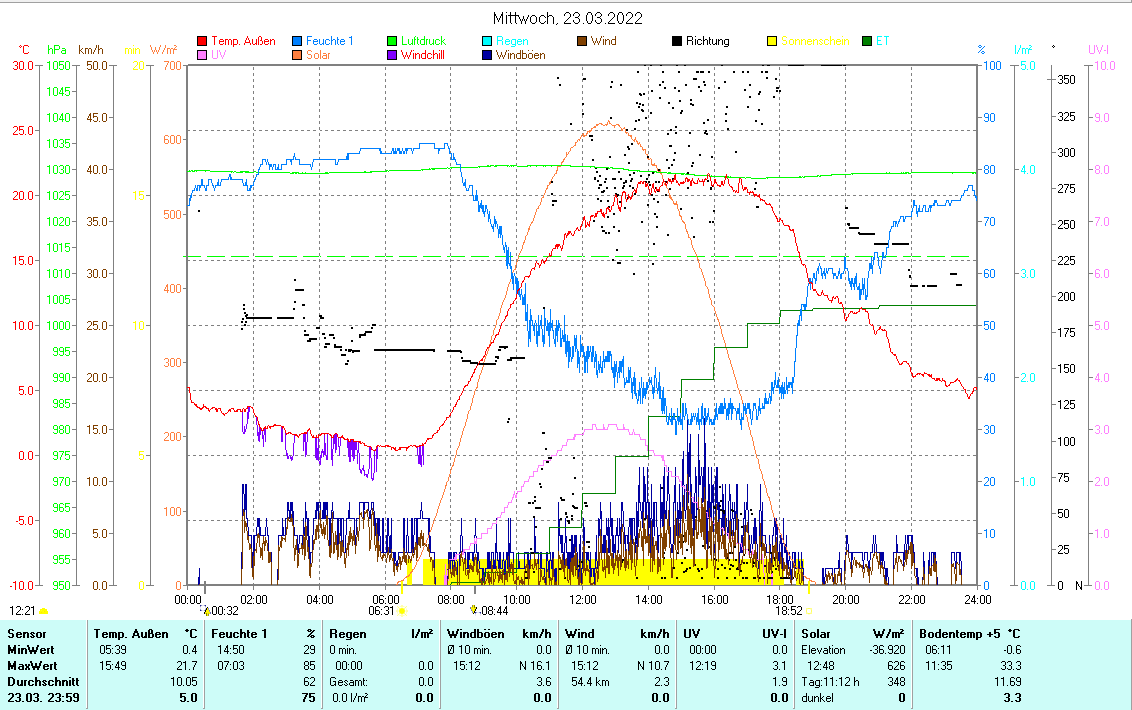Click the green Luftdruck legend square
Screen dimensions: 1132x710
(x=392, y=42)
